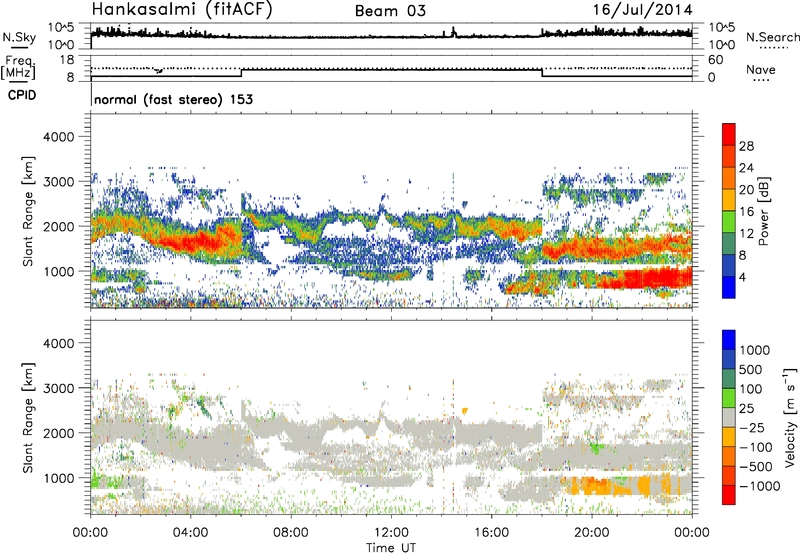The height and width of the screenshot is (554, 800).
Task: Click the 16:00 time tick label
Action: [x=491, y=533]
